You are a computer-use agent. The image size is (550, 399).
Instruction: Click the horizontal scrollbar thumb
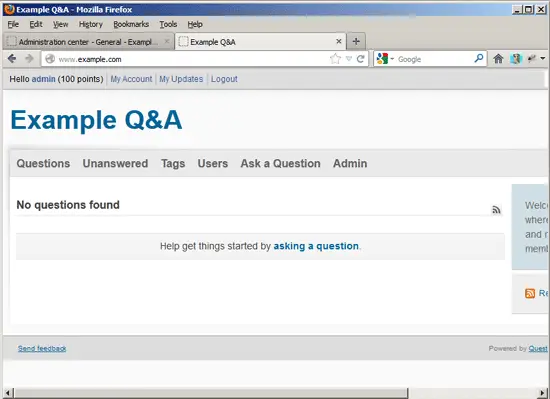pyautogui.click(x=211, y=393)
